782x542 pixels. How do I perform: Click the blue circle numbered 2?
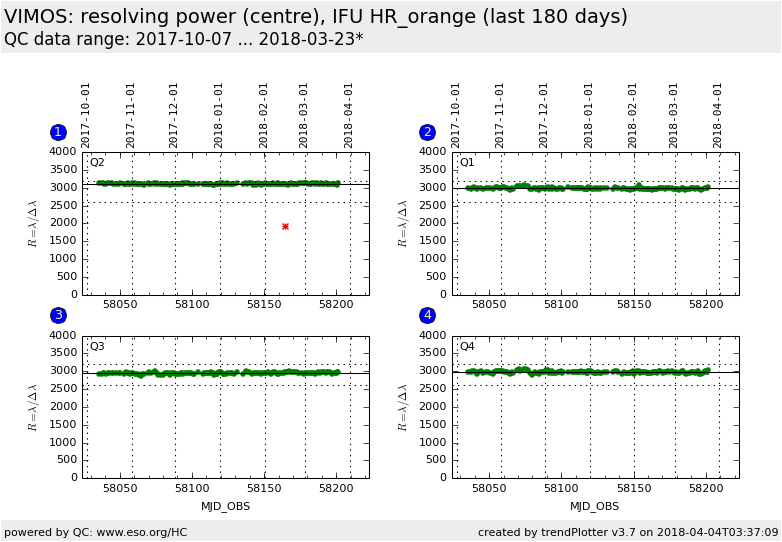(428, 132)
